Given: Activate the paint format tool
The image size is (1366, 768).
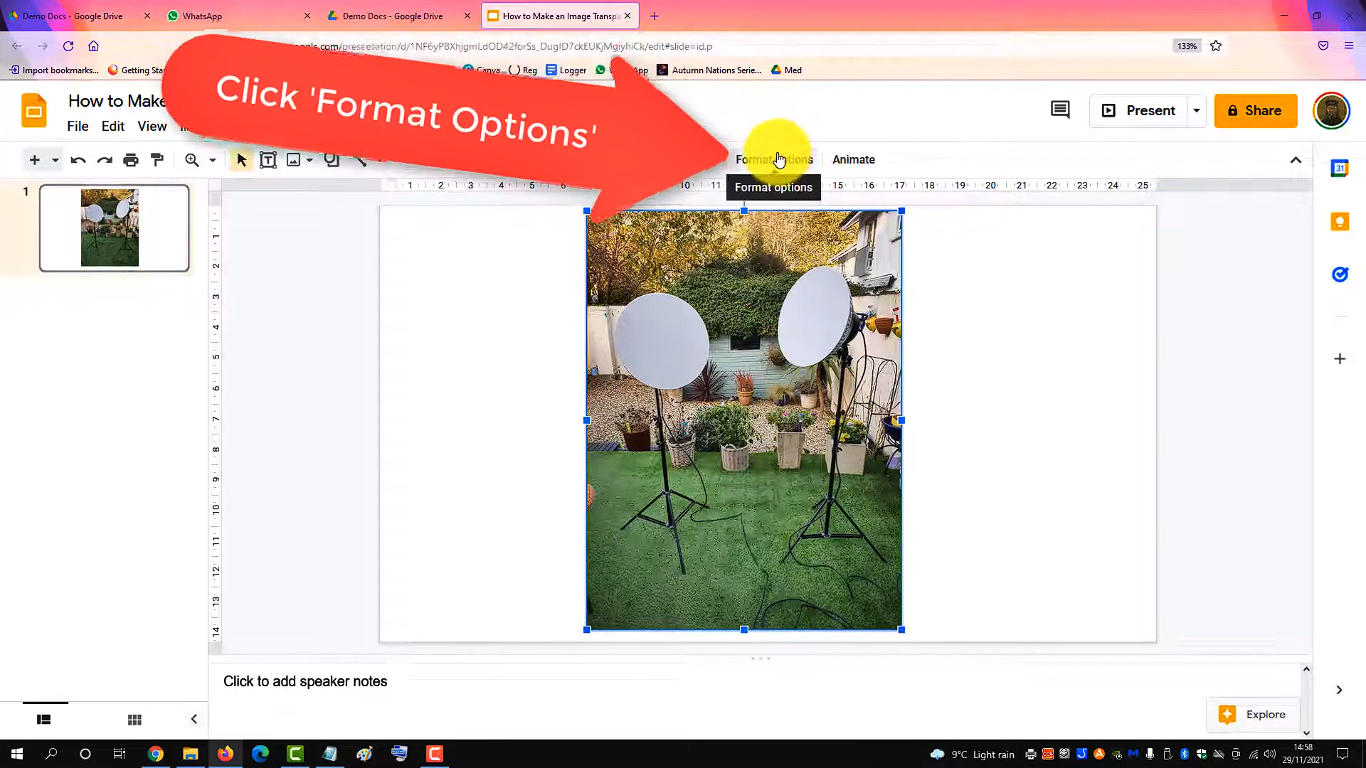Looking at the screenshot, I should tap(157, 160).
